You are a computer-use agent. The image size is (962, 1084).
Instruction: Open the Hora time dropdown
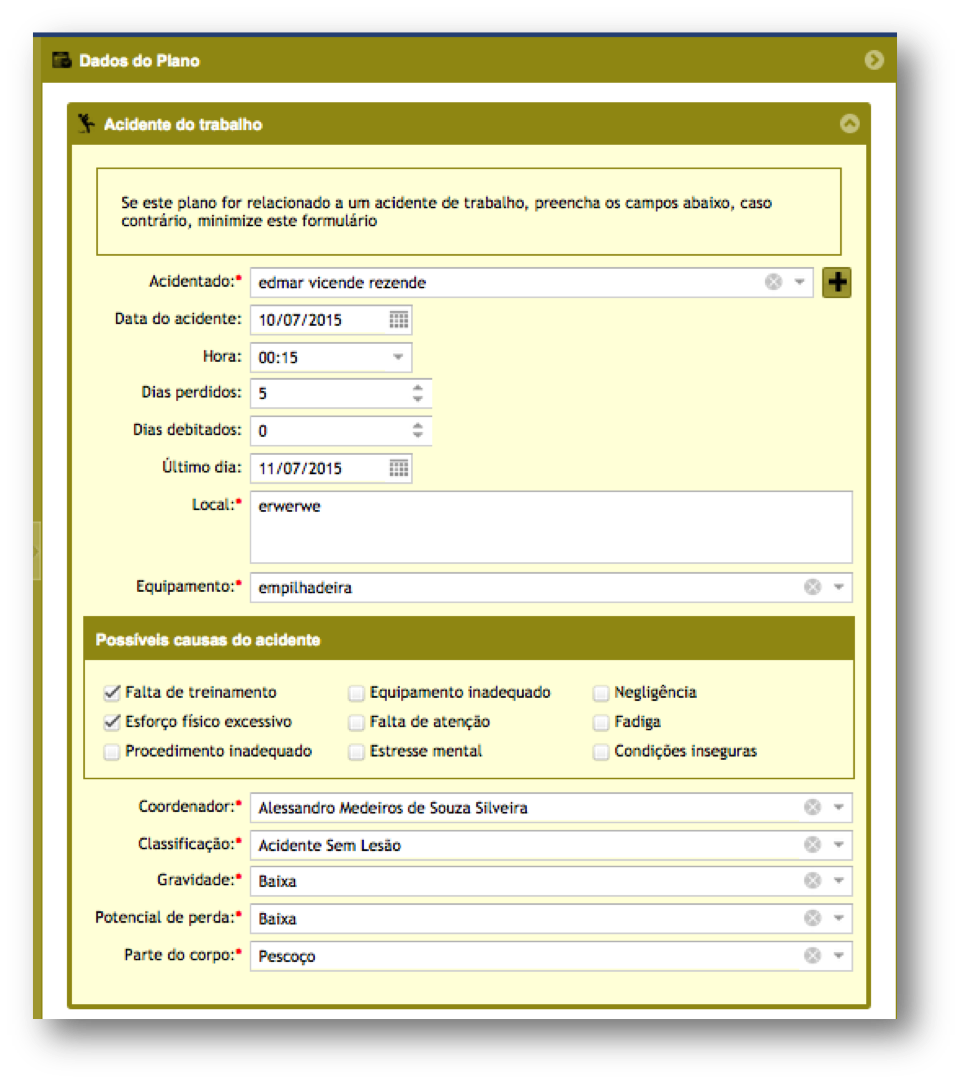398,357
